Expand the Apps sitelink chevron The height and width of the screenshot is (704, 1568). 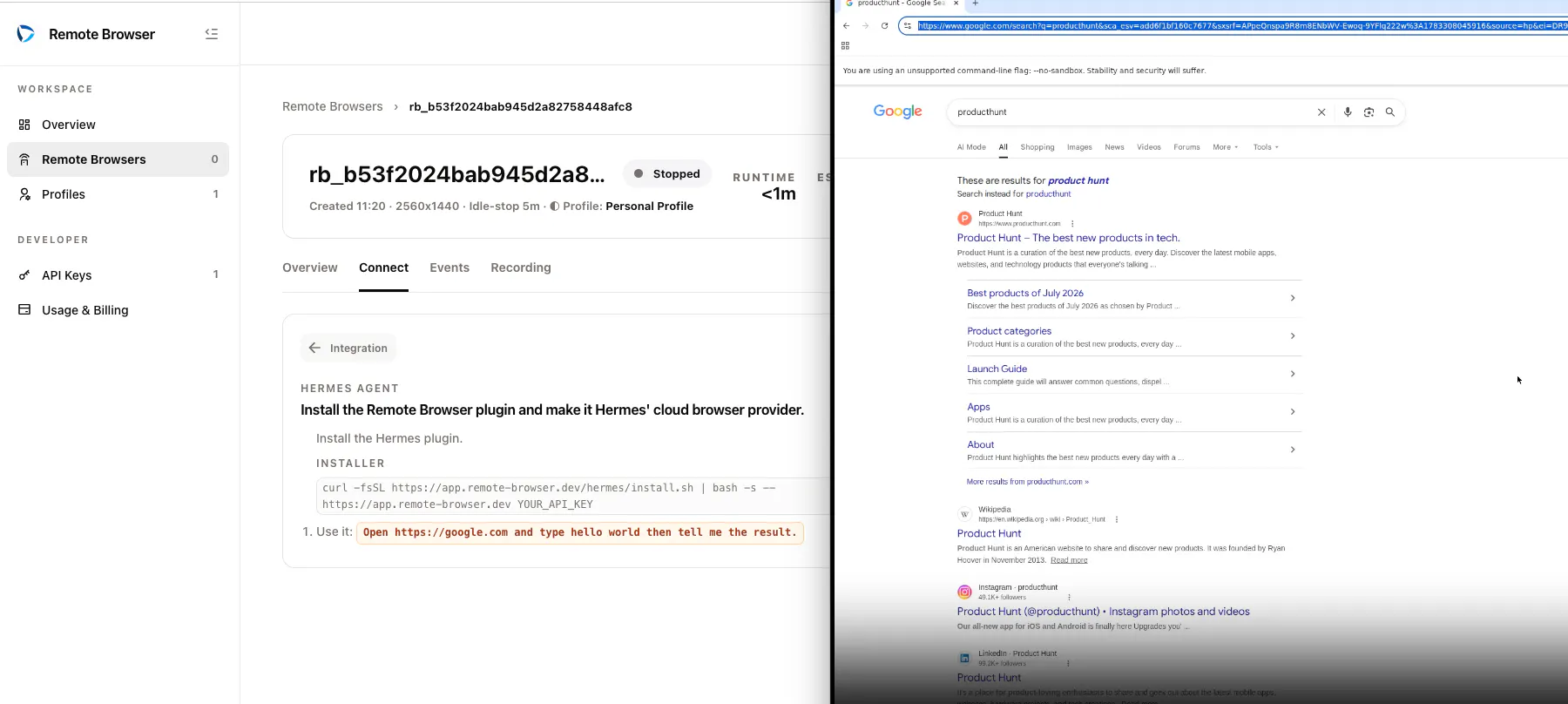tap(1293, 412)
